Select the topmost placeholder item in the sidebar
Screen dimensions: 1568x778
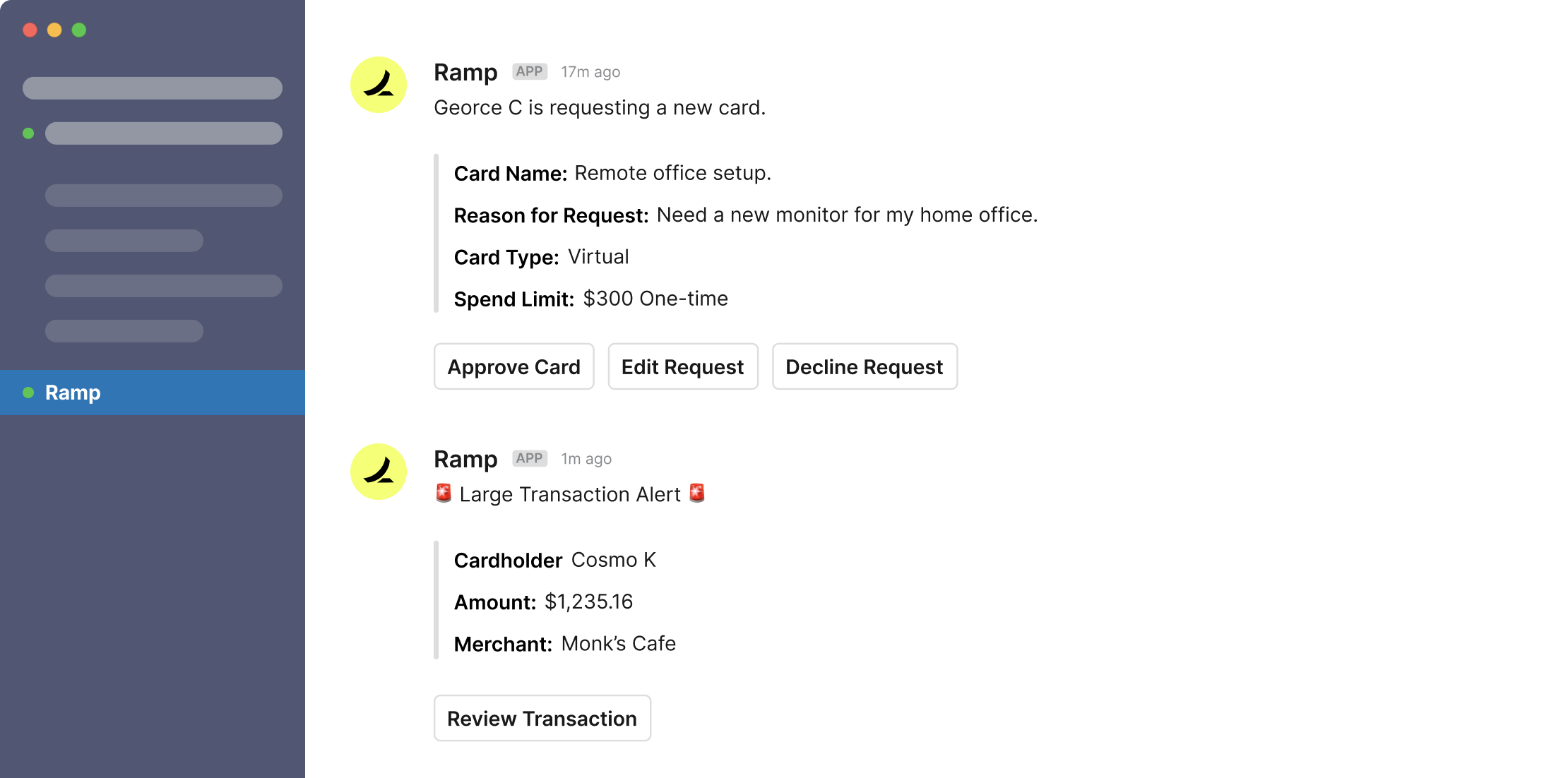(x=153, y=88)
